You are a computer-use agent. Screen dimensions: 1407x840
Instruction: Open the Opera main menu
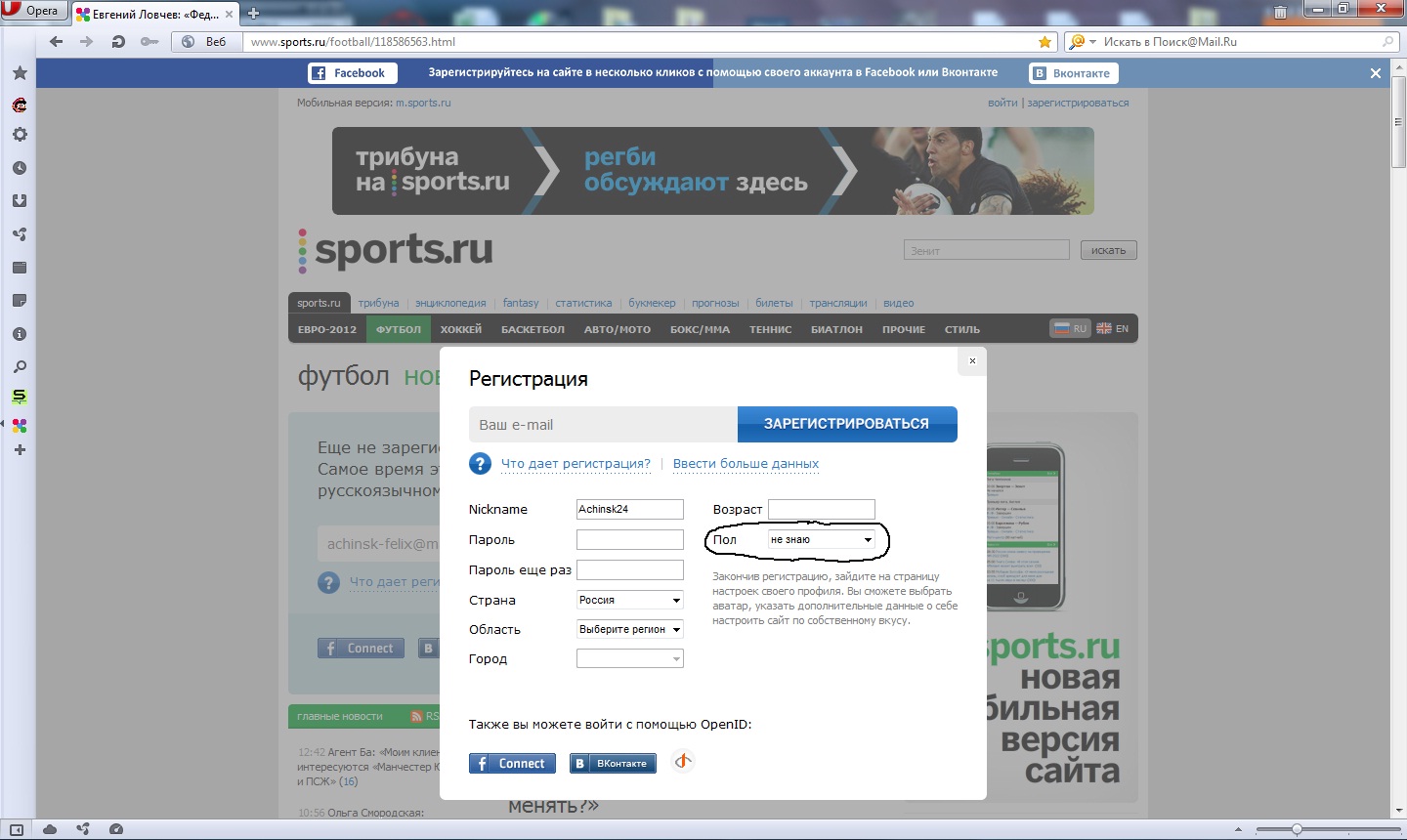click(31, 11)
